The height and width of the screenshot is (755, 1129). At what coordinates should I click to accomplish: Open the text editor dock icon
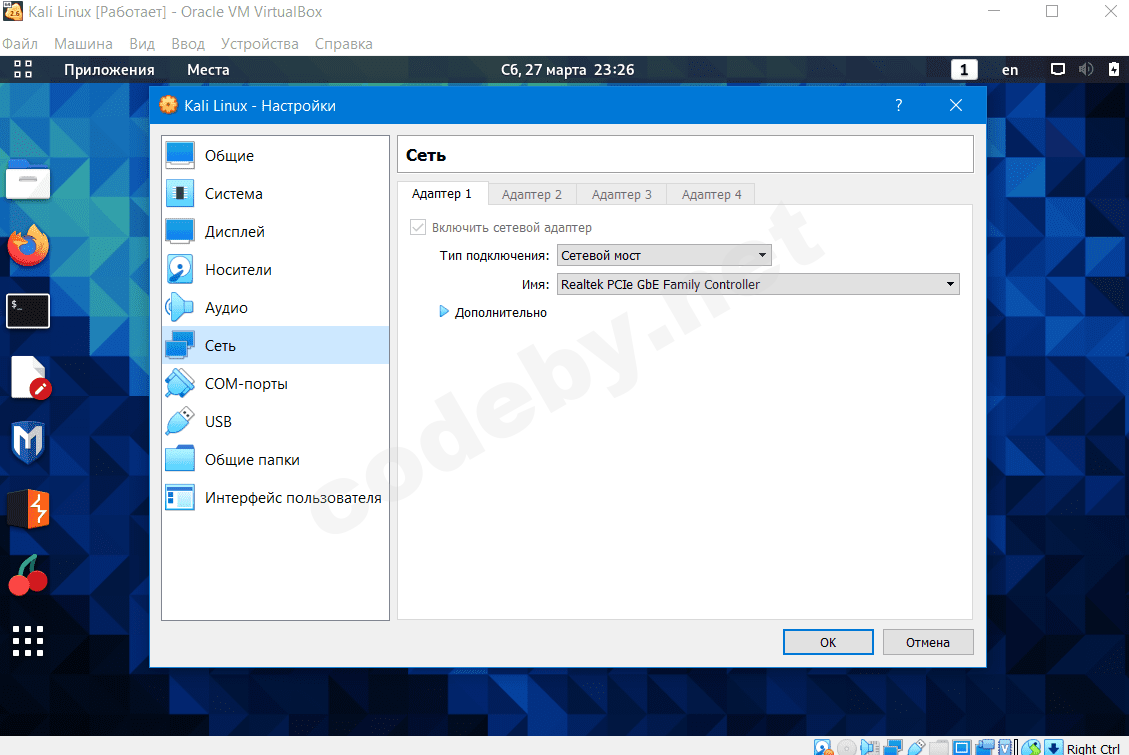click(x=31, y=377)
